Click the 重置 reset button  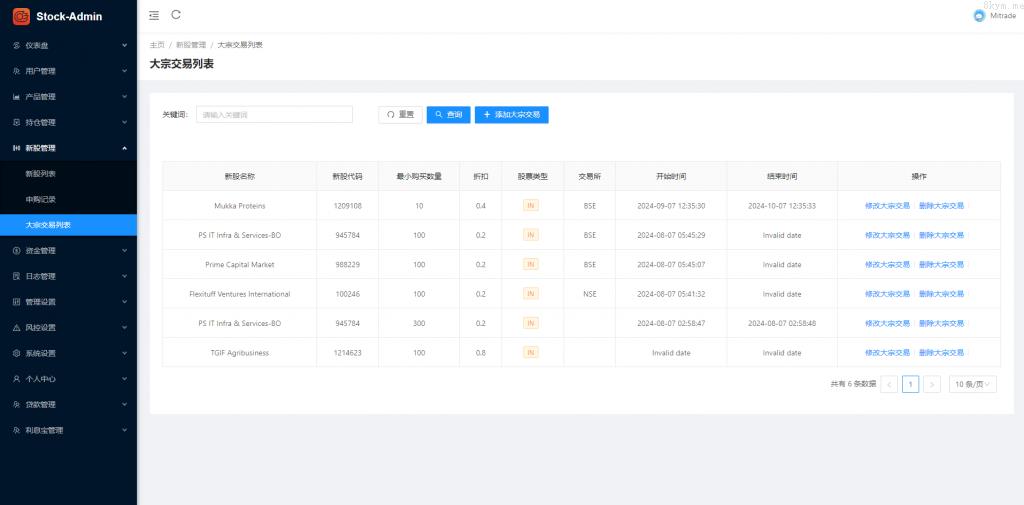click(x=400, y=115)
